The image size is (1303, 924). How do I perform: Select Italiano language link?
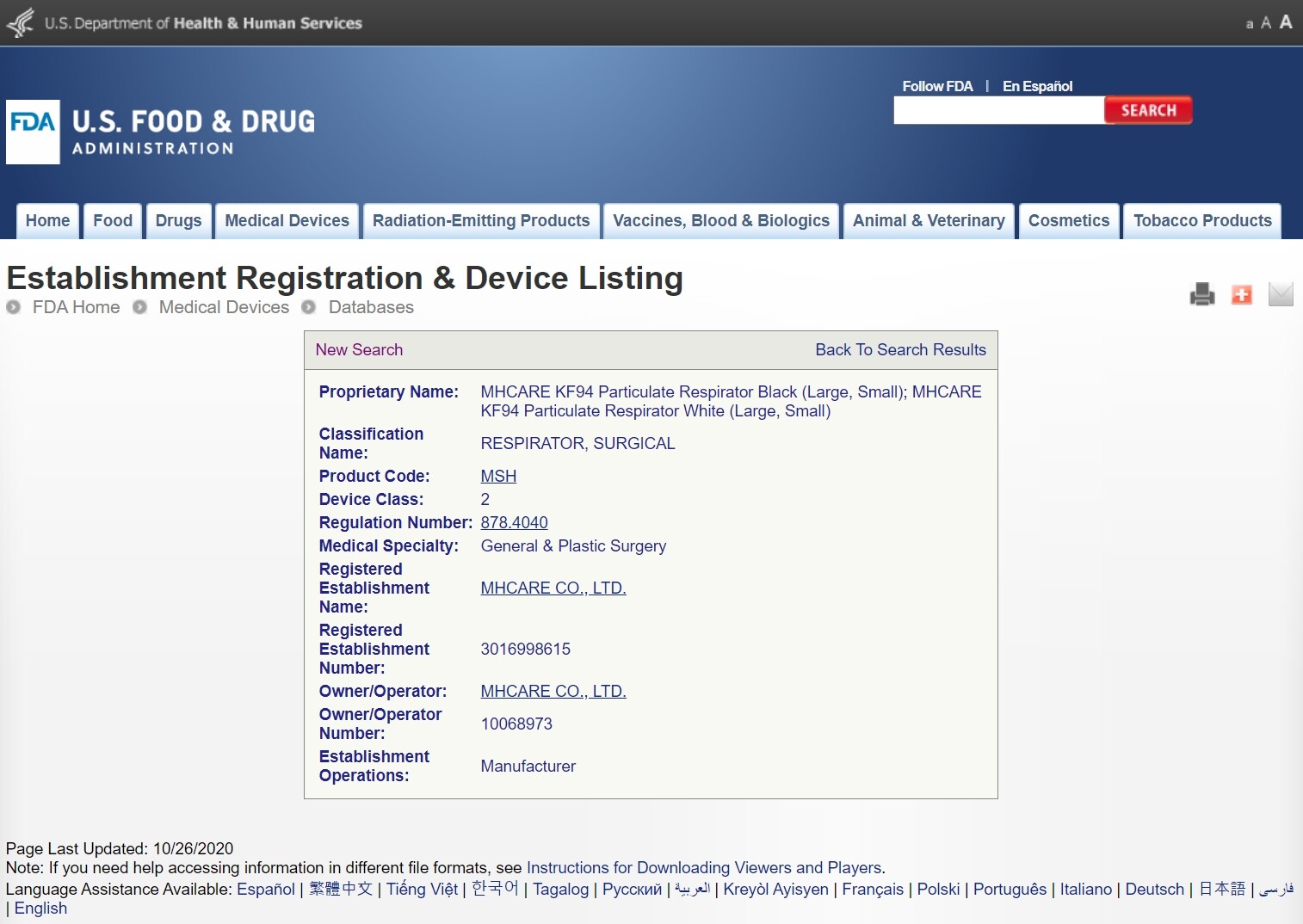(x=1086, y=890)
